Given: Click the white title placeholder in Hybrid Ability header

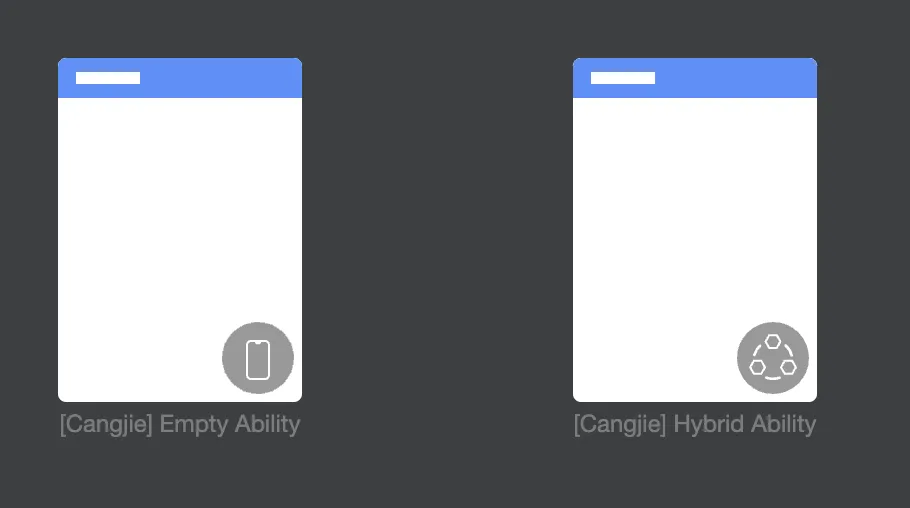Looking at the screenshot, I should [623, 78].
